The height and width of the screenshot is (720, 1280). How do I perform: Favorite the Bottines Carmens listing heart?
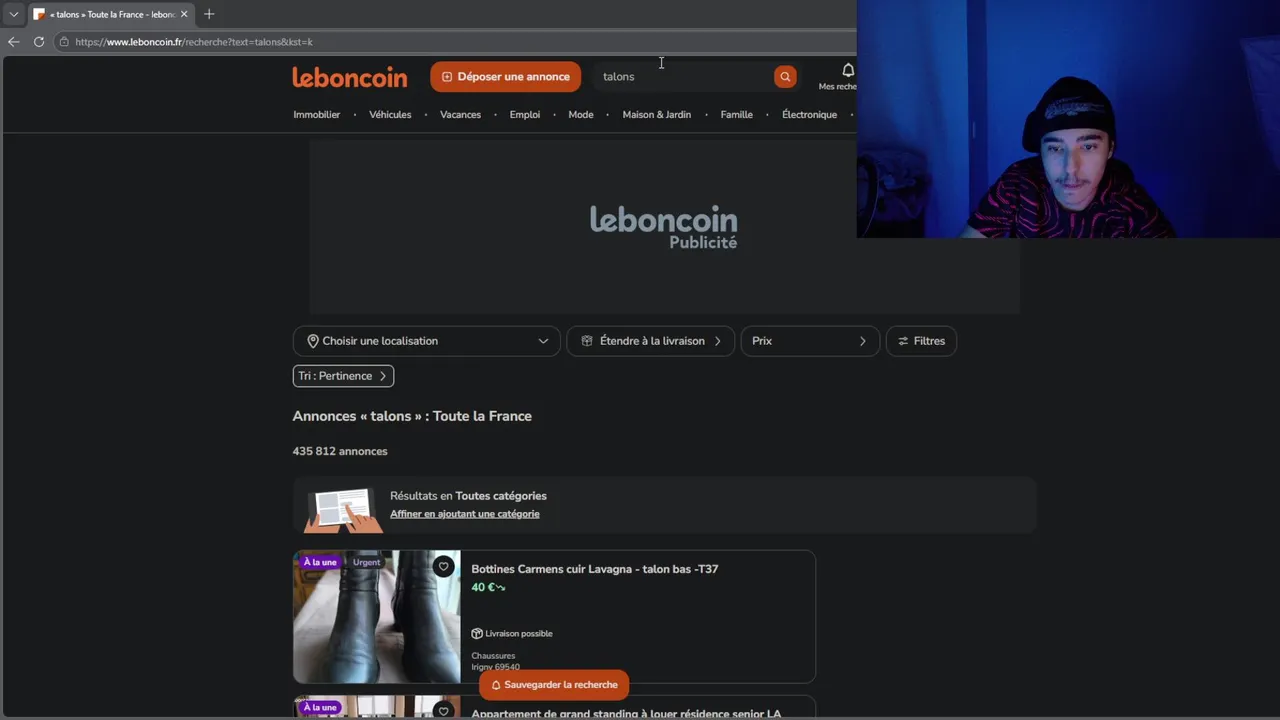444,566
